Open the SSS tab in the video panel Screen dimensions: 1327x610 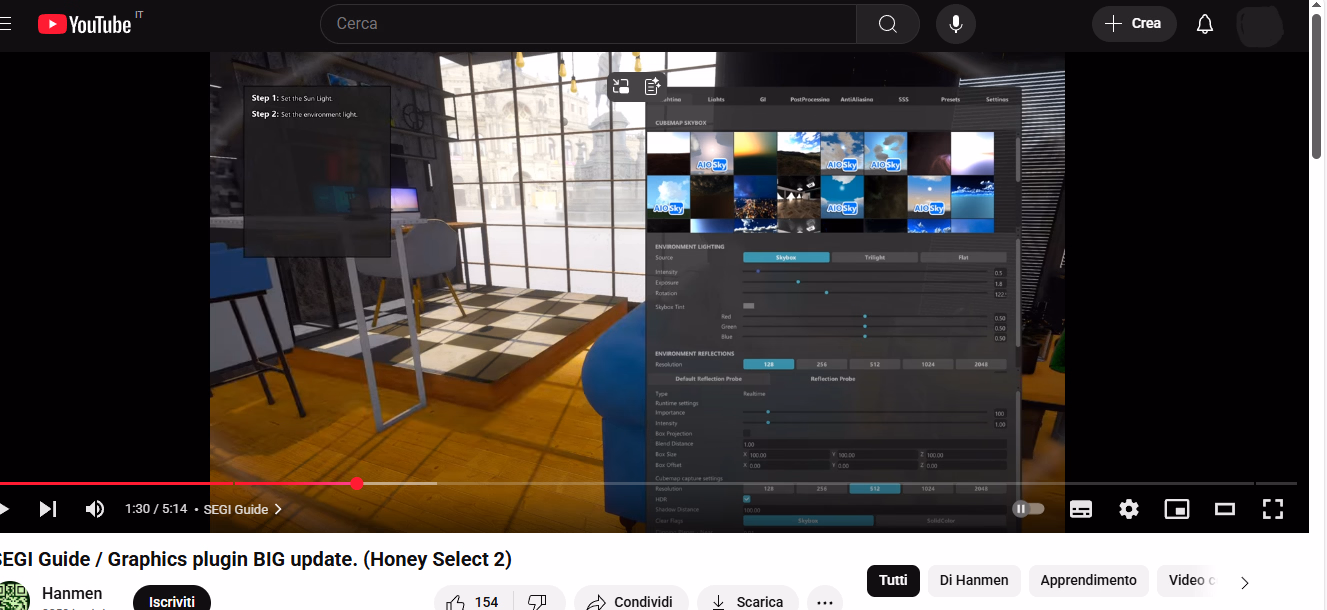tap(903, 100)
